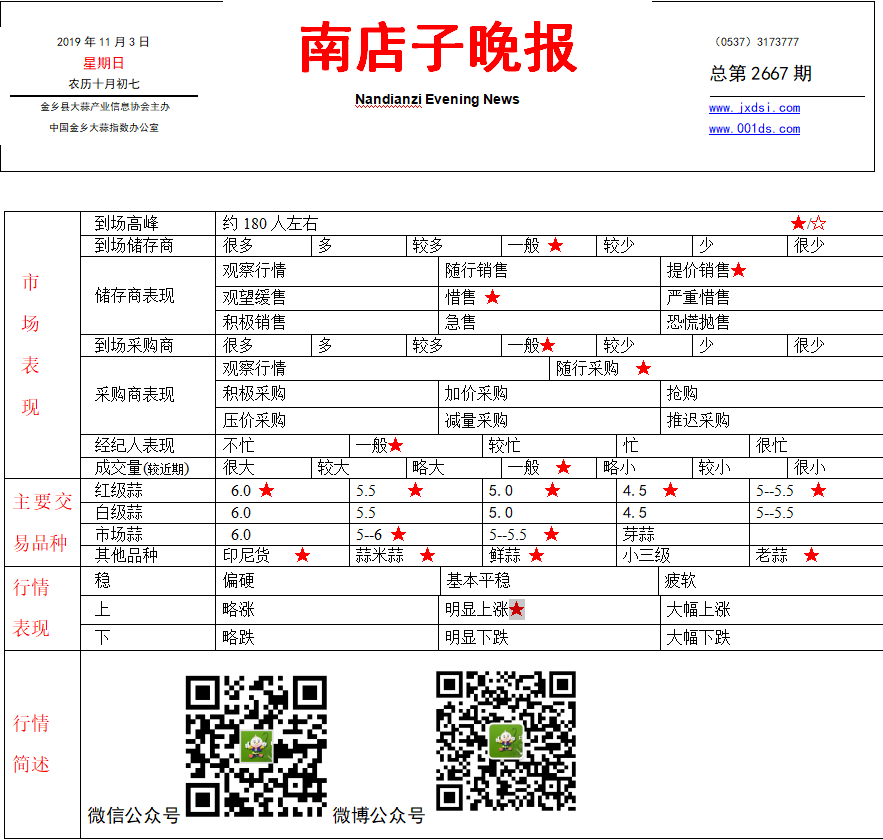883x840 pixels.
Task: Click the star beside 蒜米蒜
Action: coord(427,555)
